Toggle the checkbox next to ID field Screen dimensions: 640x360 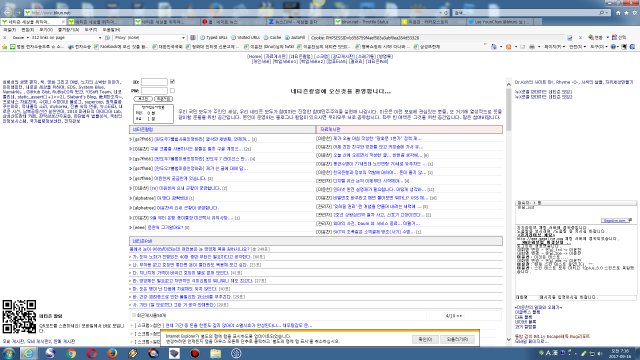tap(172, 82)
